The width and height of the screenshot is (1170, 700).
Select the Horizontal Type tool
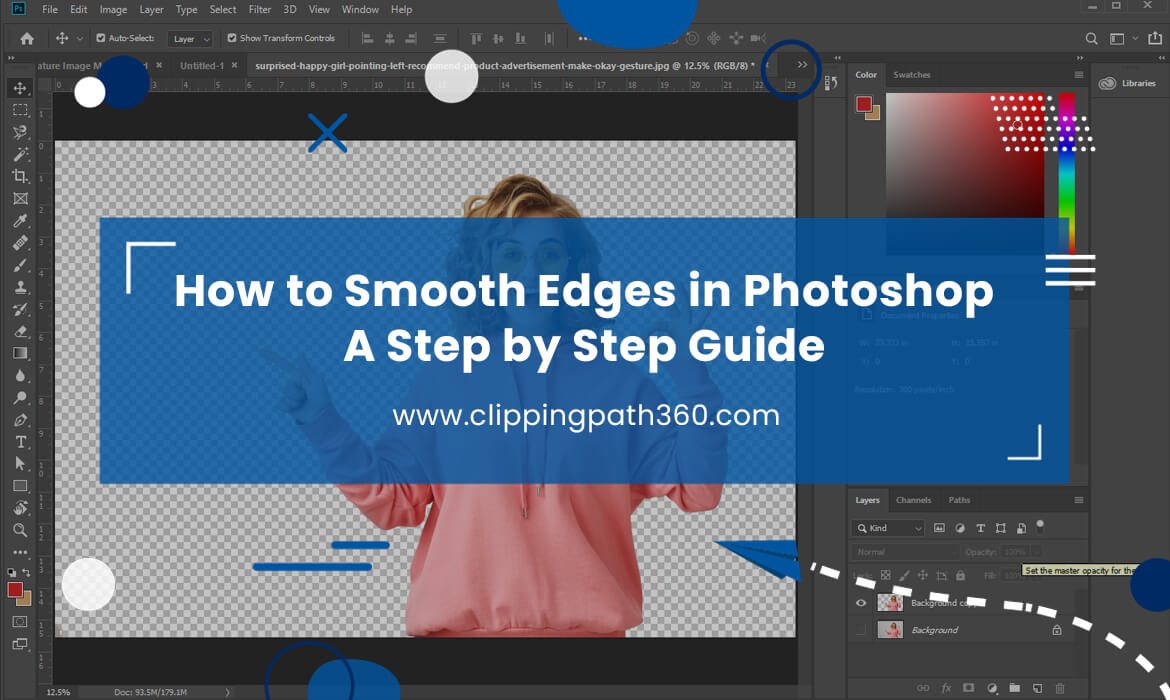[20, 442]
